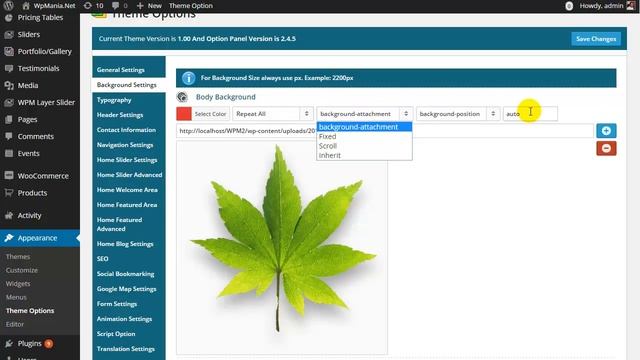Open the updates icon showing 10
The height and width of the screenshot is (360, 640).
[93, 6]
